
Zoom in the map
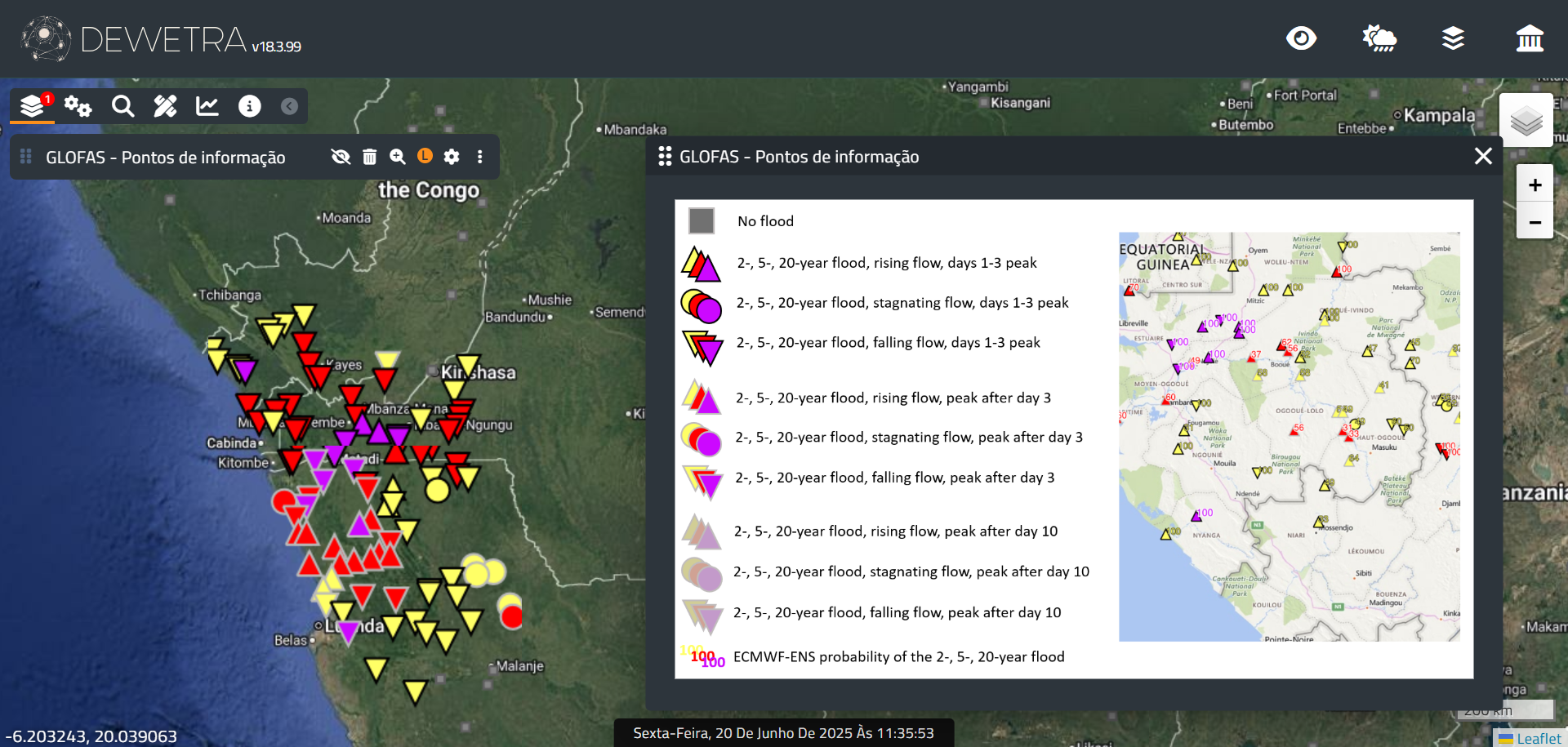1535,185
